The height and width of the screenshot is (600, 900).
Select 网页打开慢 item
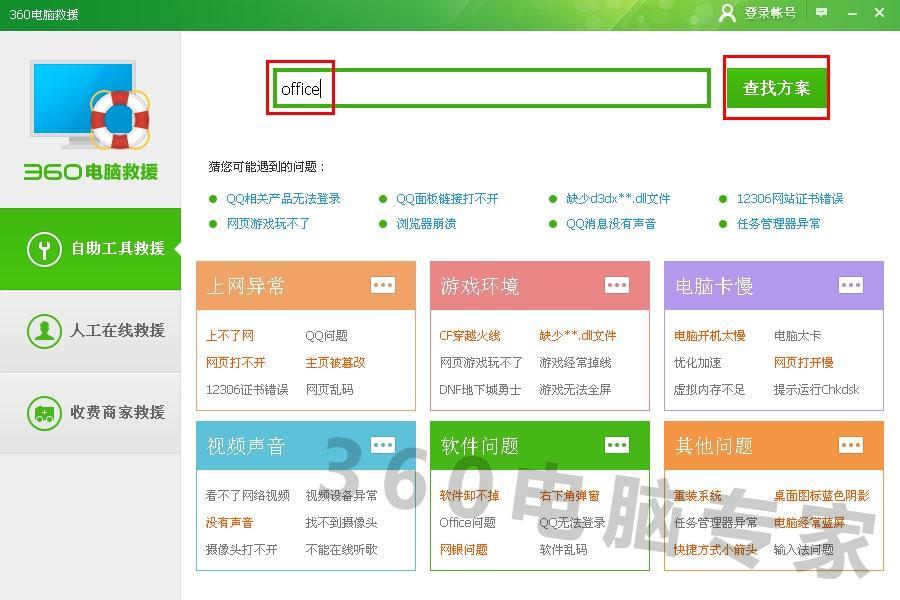pyautogui.click(x=803, y=362)
